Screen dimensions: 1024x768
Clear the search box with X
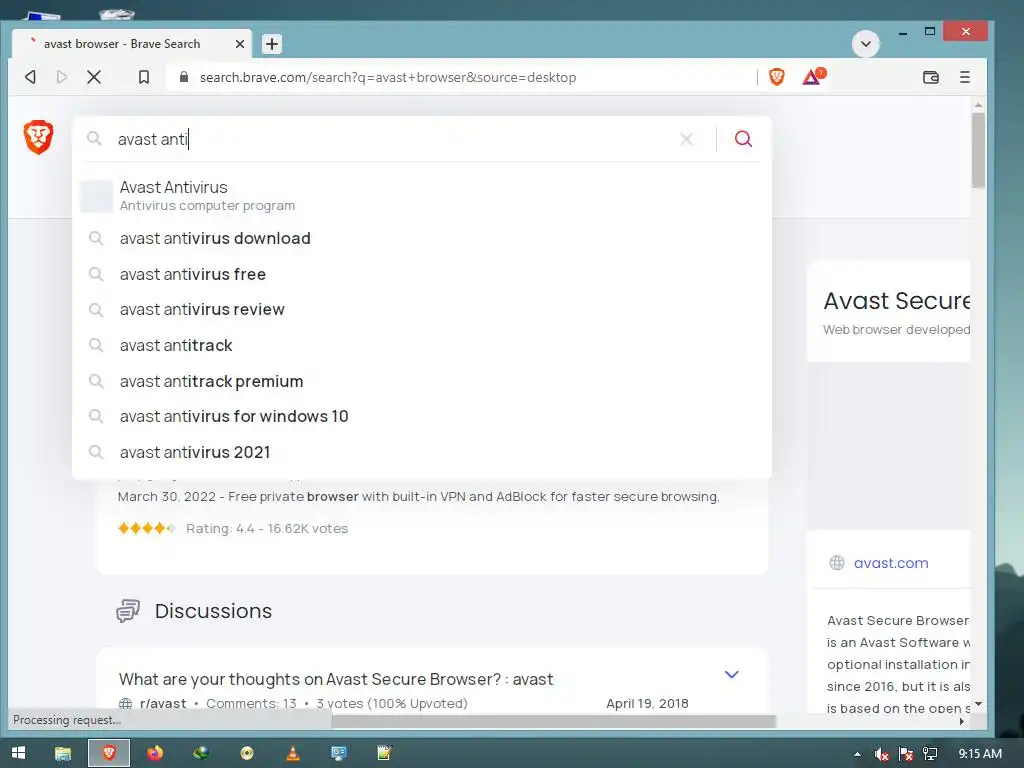tap(686, 139)
